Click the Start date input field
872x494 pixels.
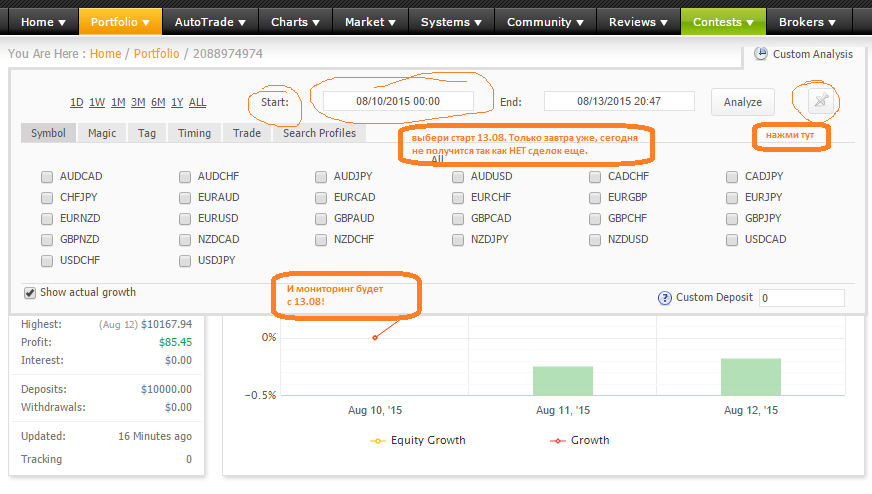pos(398,101)
